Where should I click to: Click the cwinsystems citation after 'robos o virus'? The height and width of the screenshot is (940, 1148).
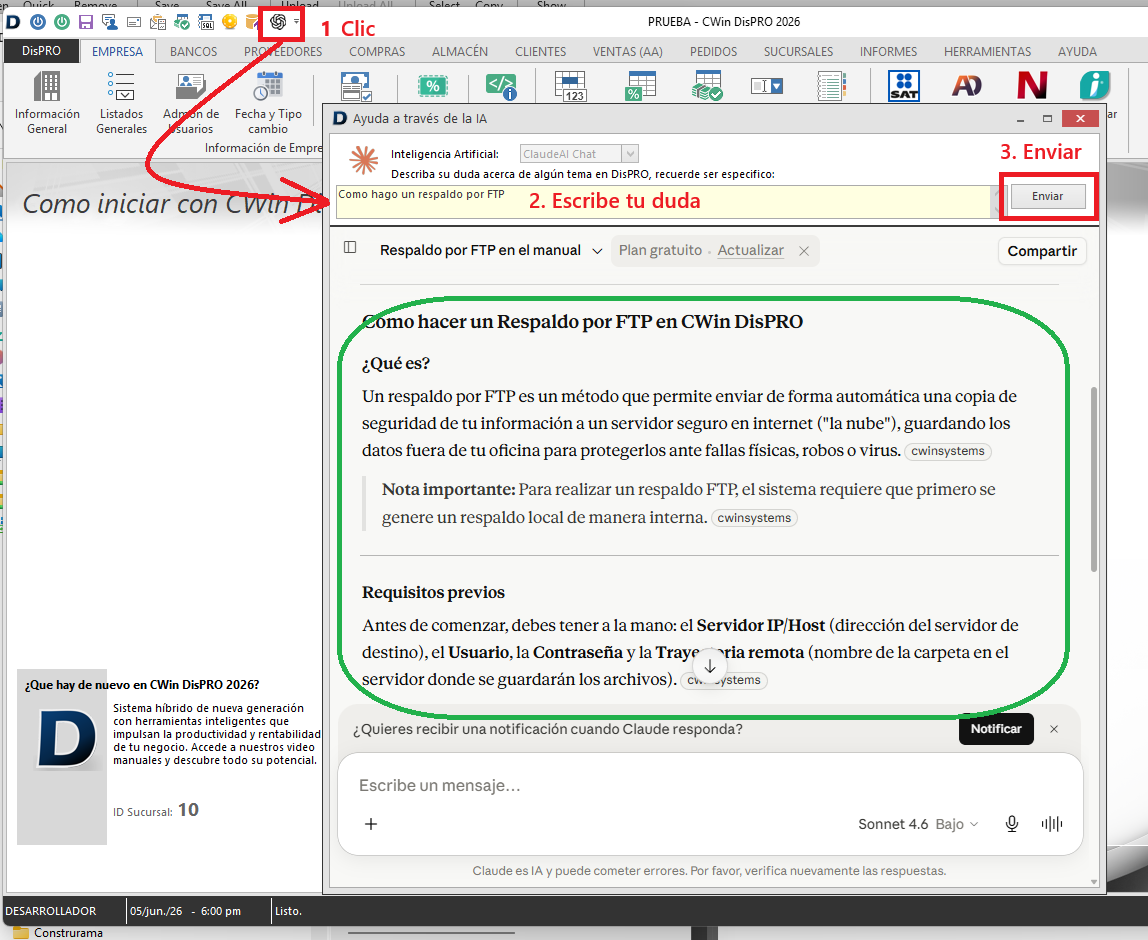click(947, 451)
